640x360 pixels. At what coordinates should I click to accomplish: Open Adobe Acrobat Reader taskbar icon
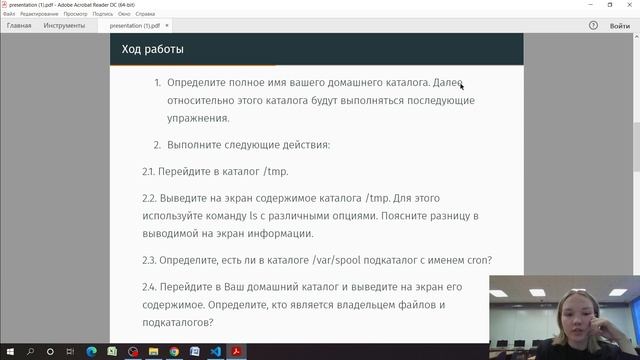pos(236,351)
